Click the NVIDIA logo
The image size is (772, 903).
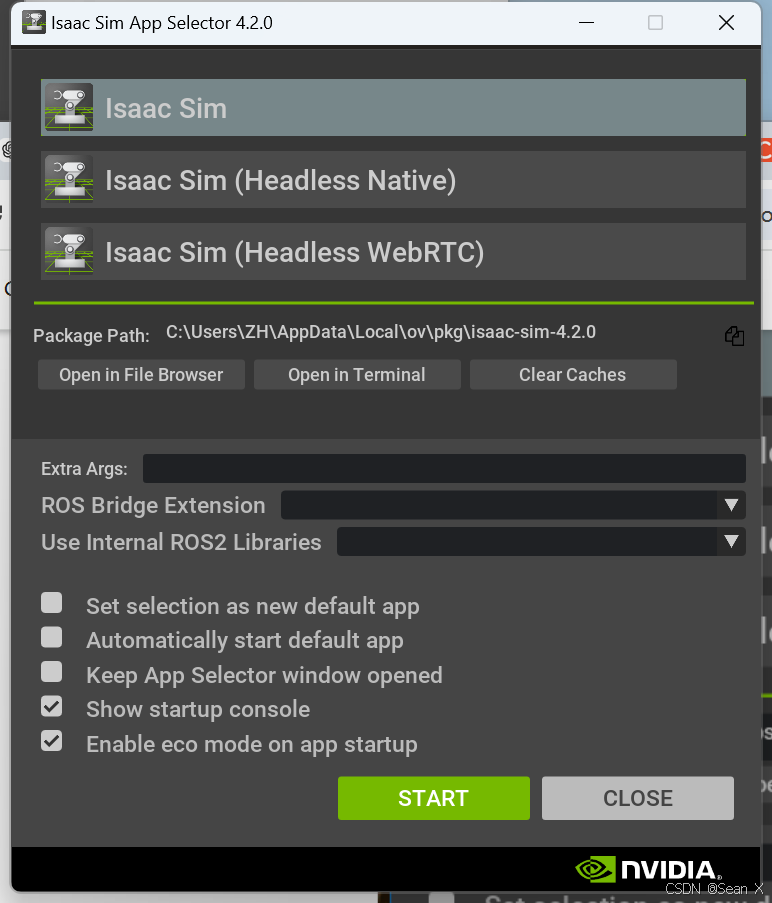point(647,870)
